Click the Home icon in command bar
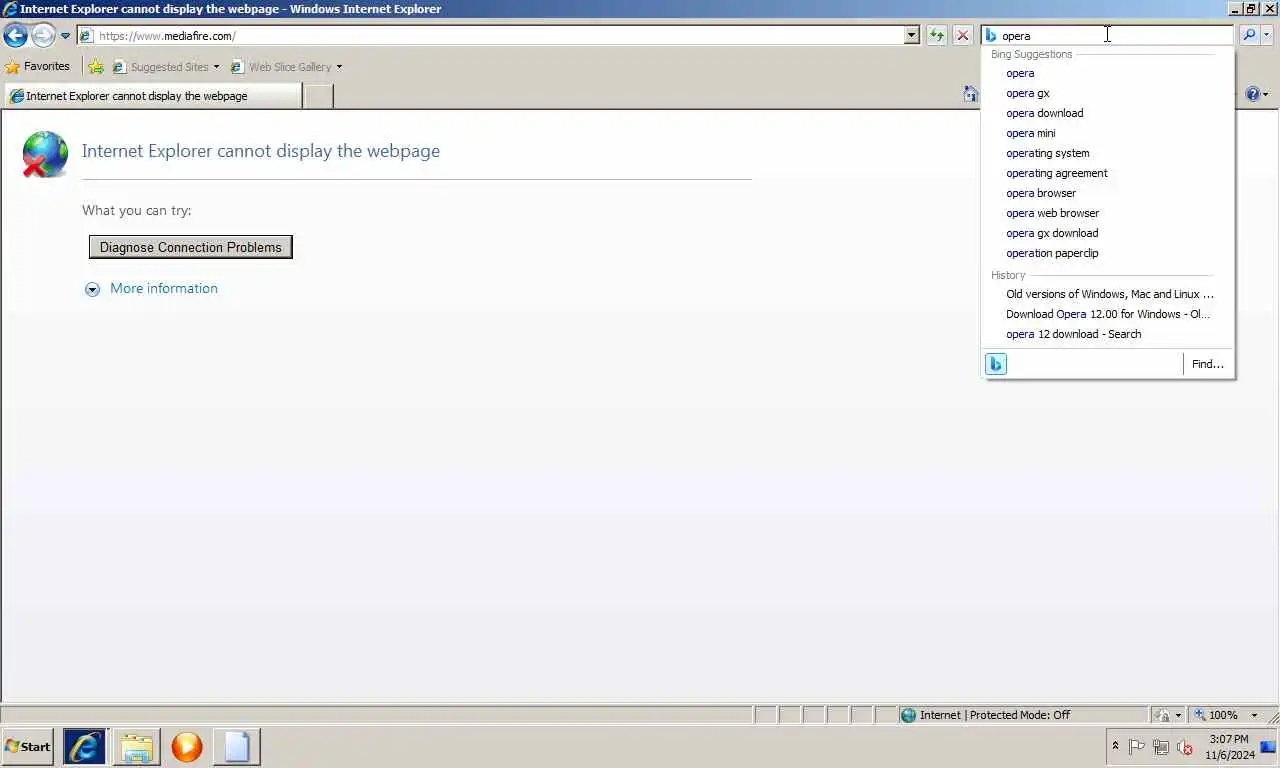Screen dimensions: 1280x768 [970, 94]
